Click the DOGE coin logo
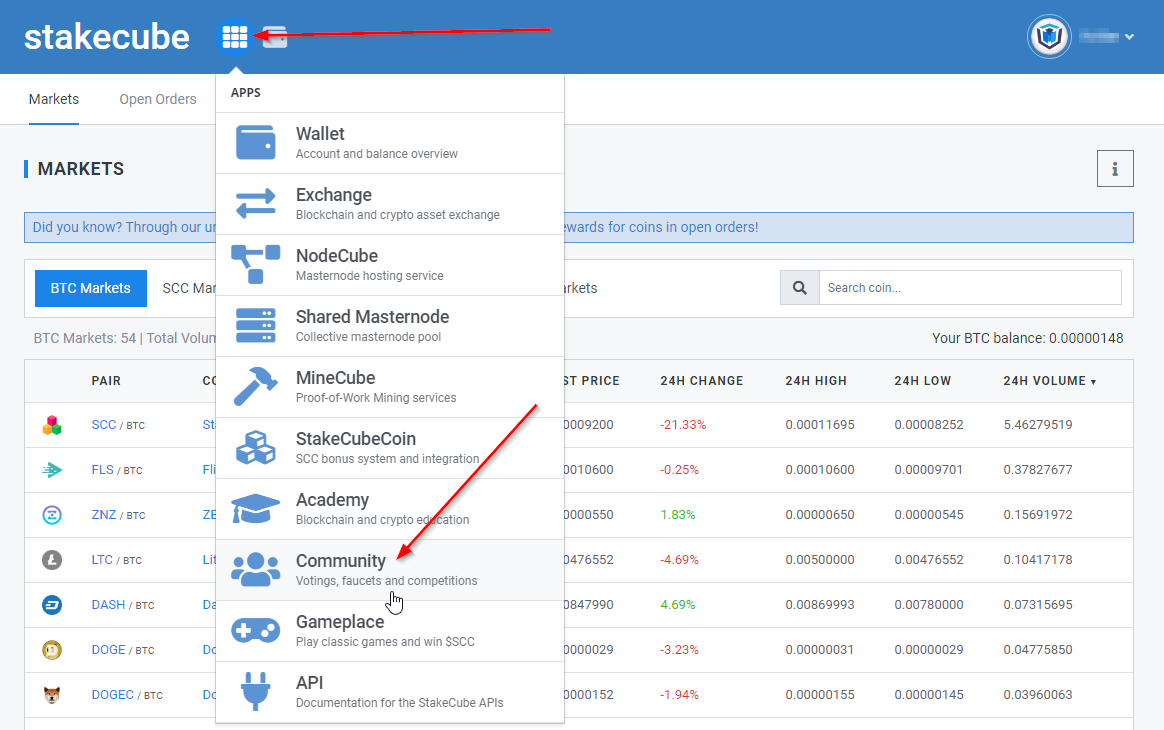The image size is (1164, 730). [52, 650]
